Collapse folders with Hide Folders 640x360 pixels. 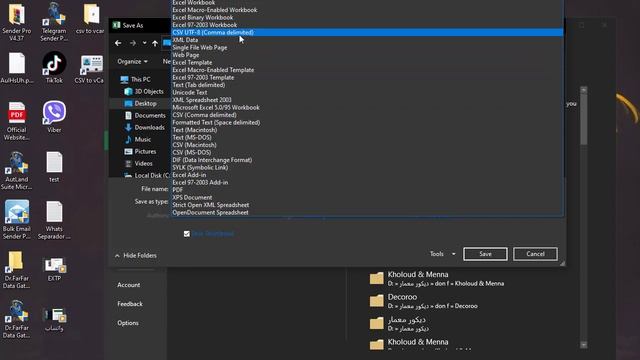click(x=136, y=256)
